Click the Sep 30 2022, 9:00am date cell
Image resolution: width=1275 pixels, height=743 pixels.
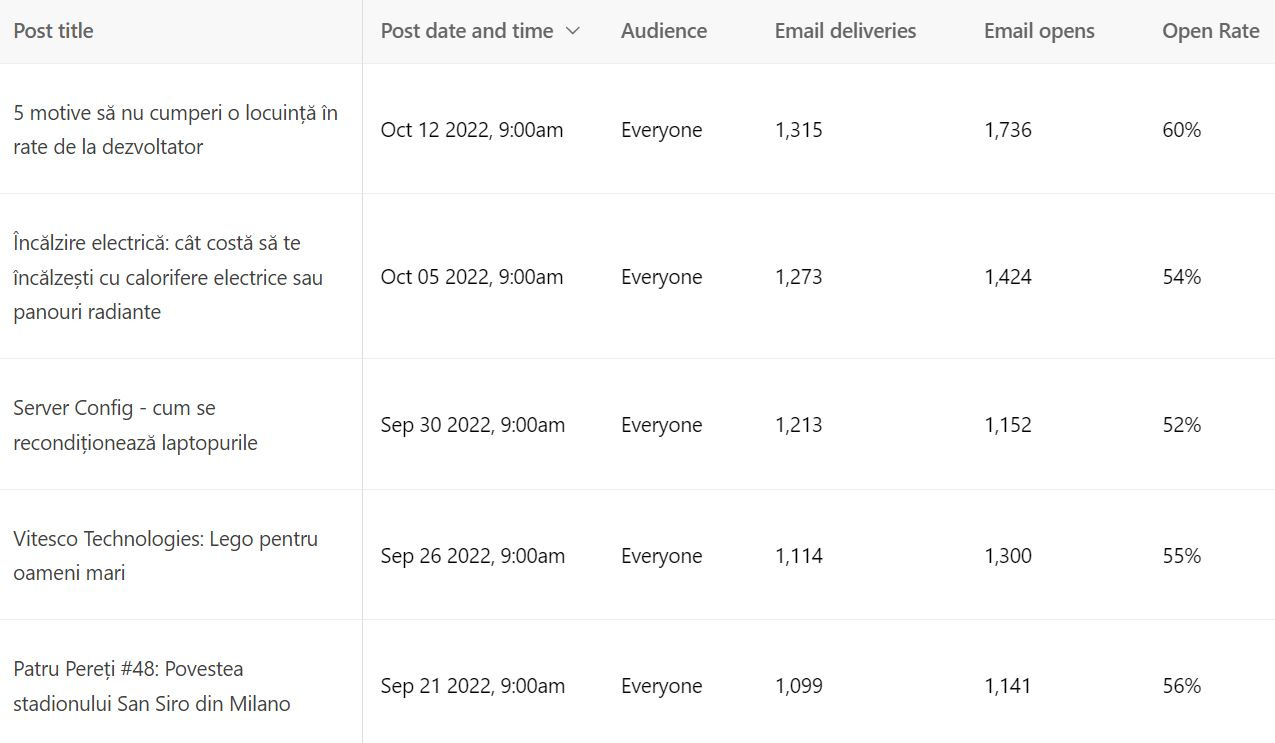473,425
